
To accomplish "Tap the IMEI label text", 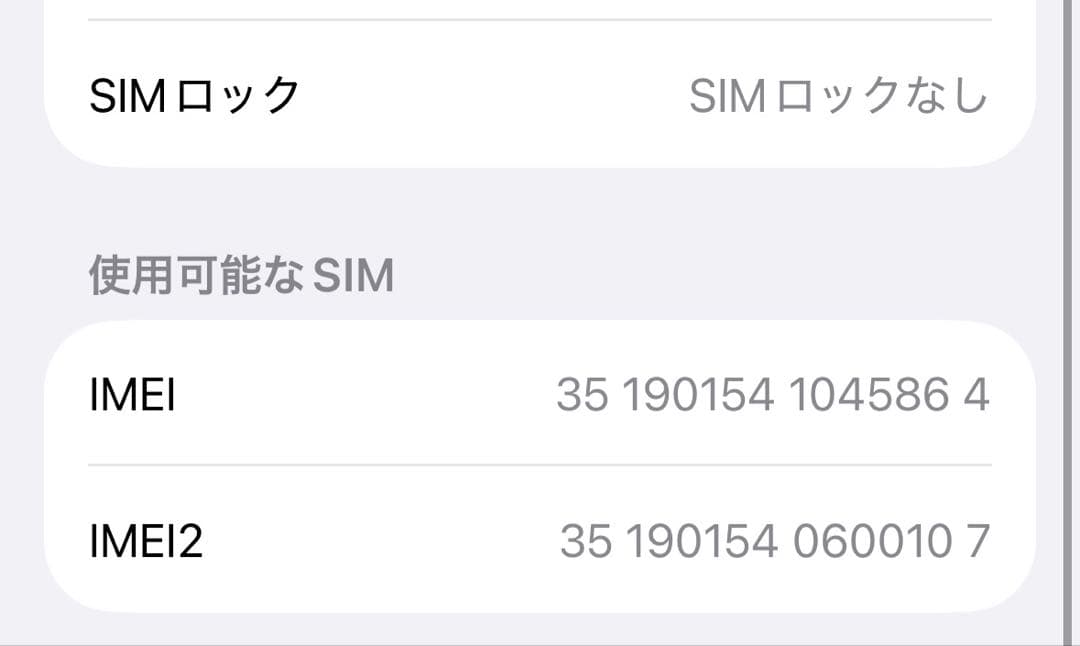I will pyautogui.click(x=133, y=396).
